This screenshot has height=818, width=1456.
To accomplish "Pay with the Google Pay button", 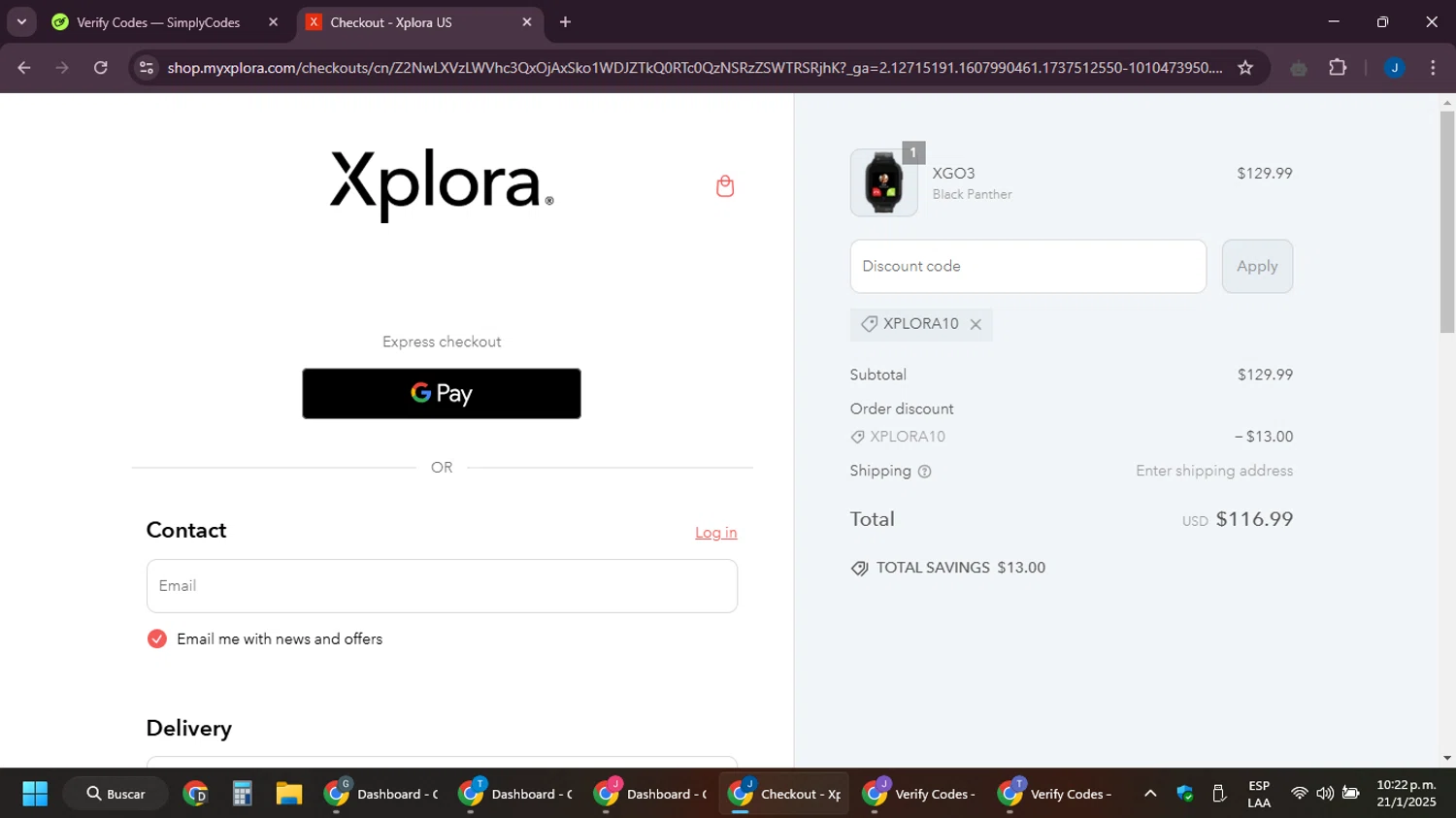I will (x=442, y=393).
